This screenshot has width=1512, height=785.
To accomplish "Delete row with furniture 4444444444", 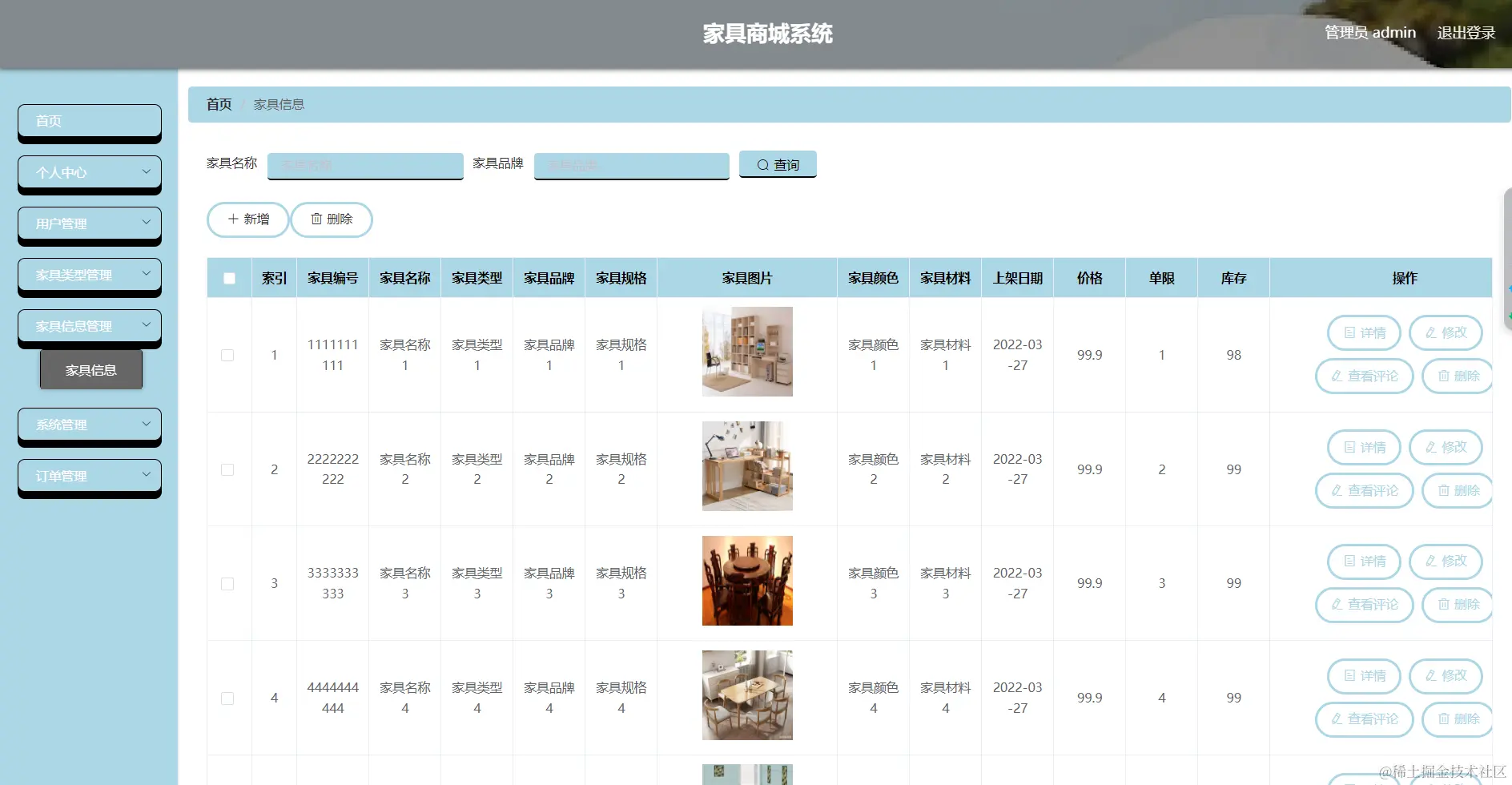I will [x=1458, y=719].
